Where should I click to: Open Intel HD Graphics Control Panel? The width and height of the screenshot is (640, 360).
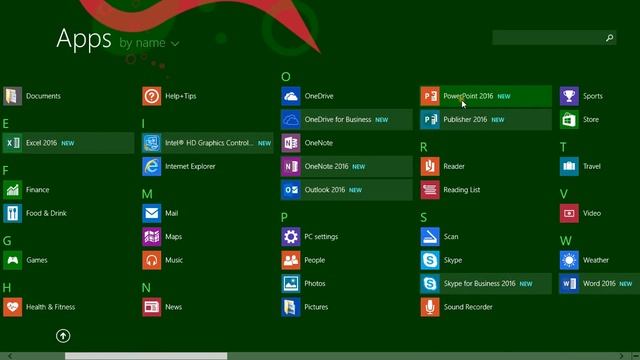point(207,143)
